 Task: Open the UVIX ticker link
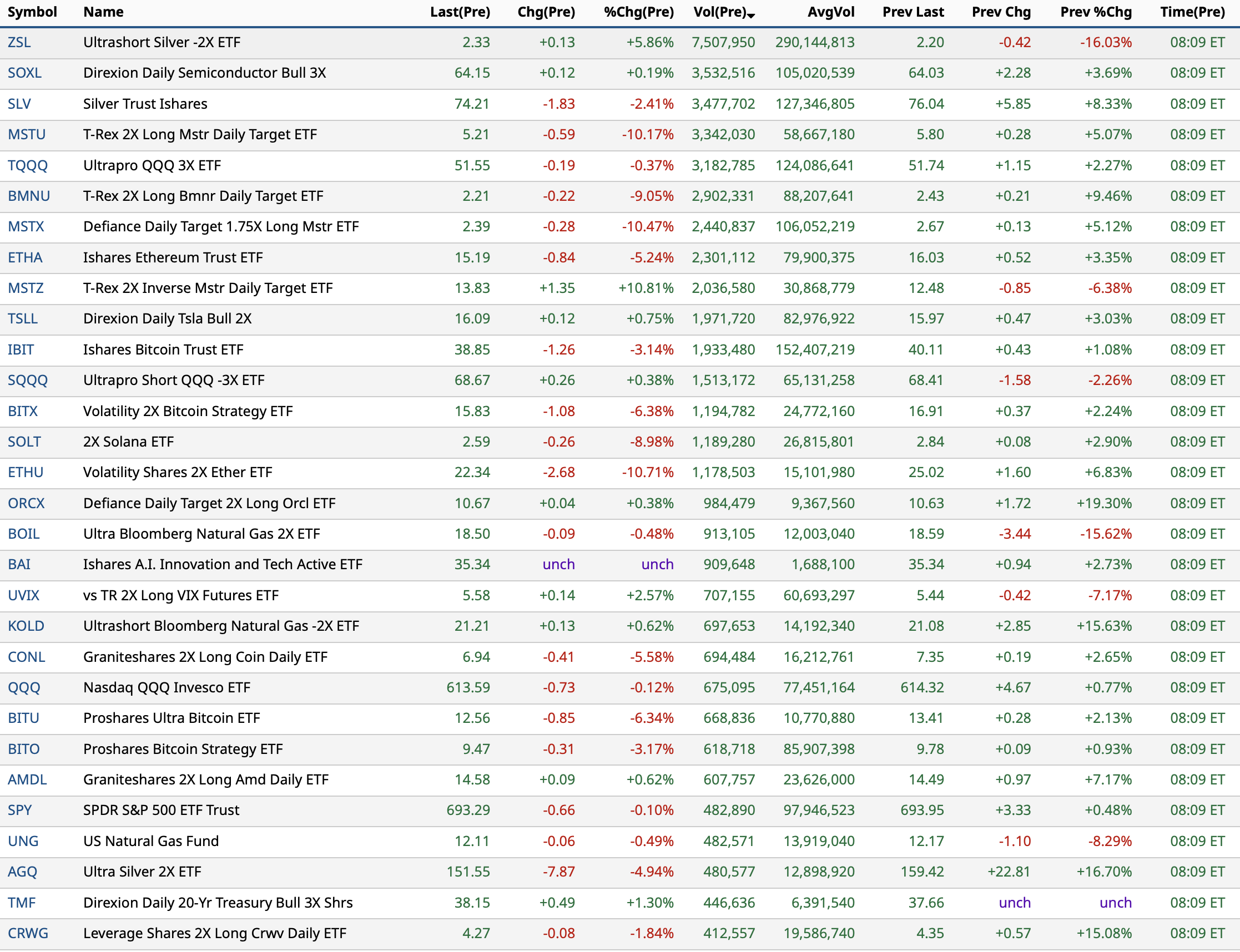coord(23,596)
